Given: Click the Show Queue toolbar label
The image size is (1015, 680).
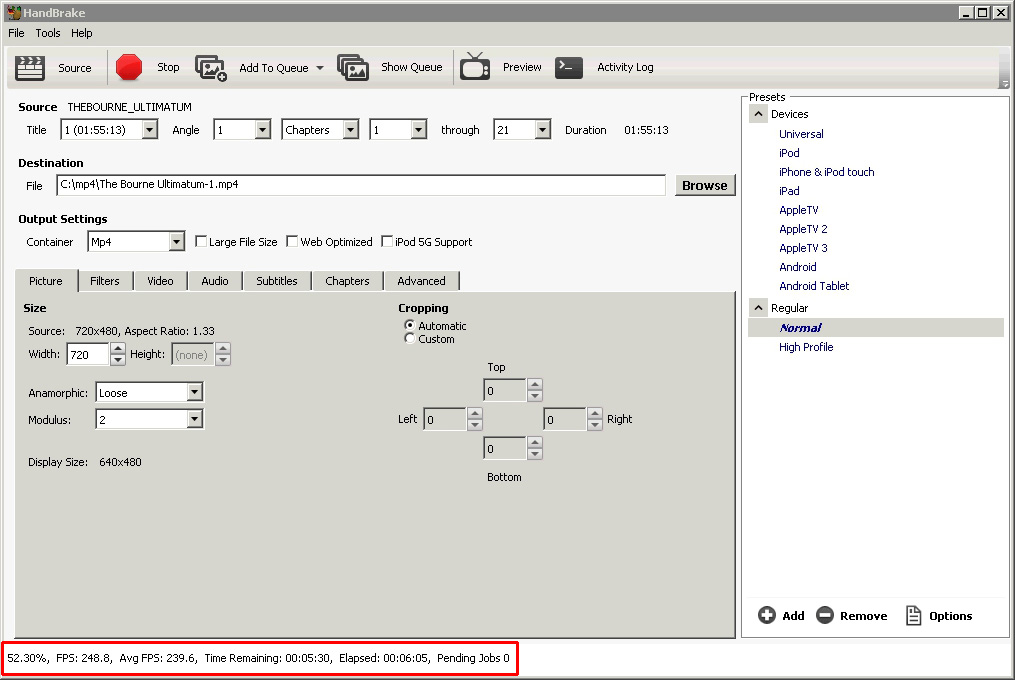Looking at the screenshot, I should pos(412,67).
